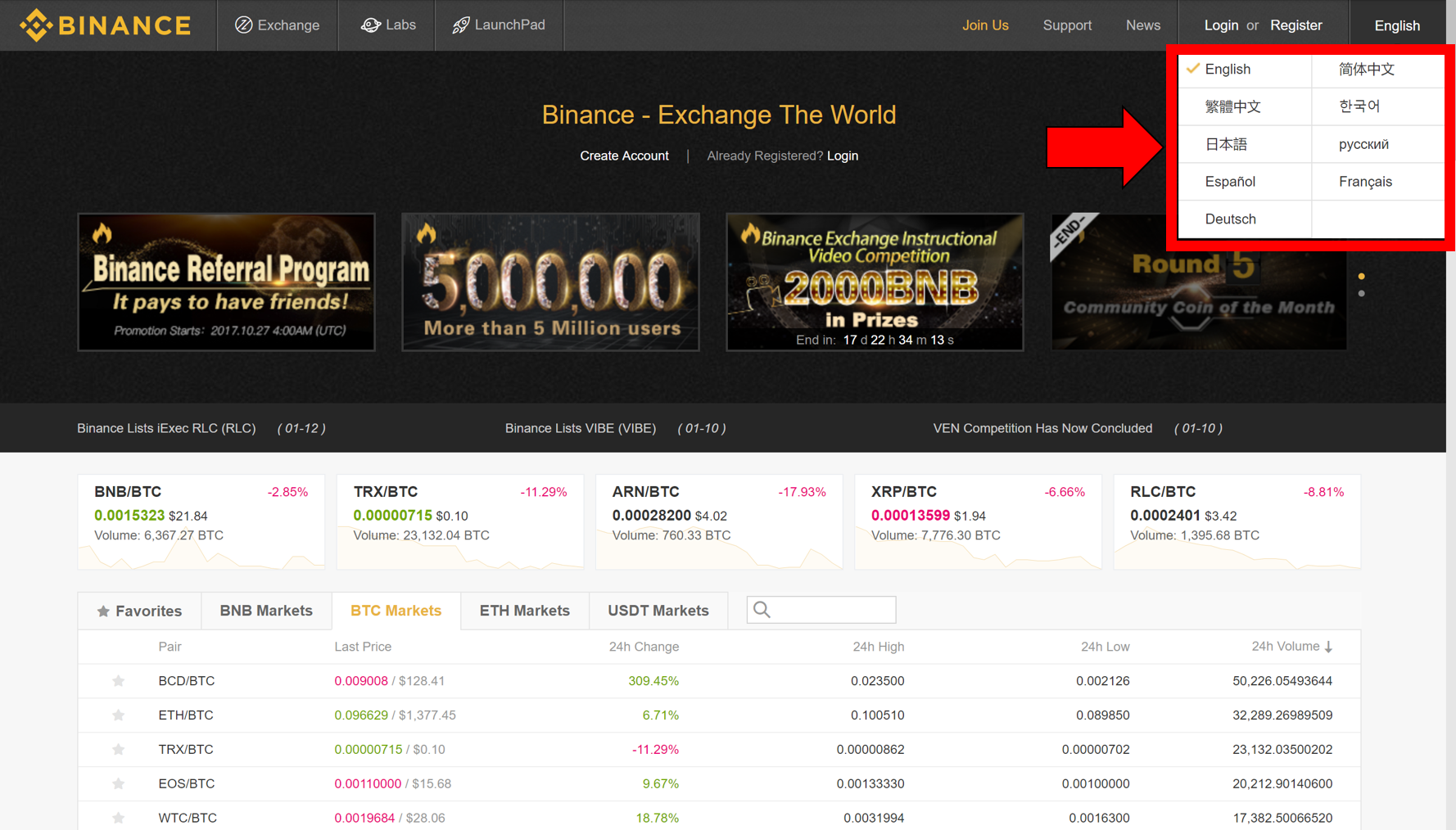
Task: Click the search magnifier icon
Action: (x=762, y=610)
